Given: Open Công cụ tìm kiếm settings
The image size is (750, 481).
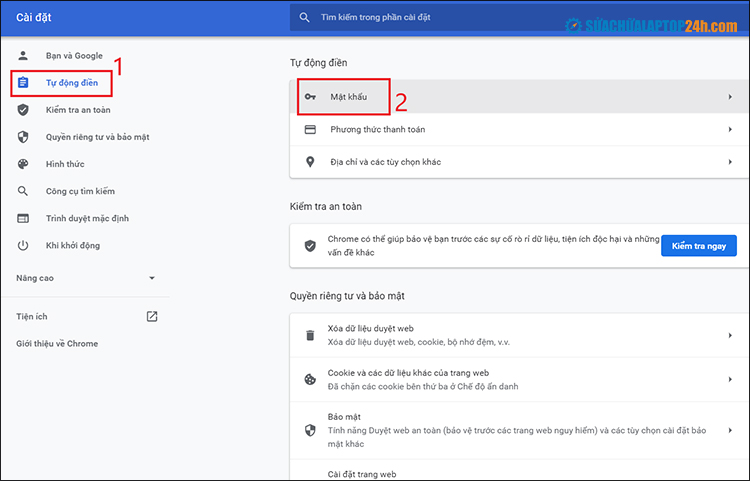Looking at the screenshot, I should (x=80, y=191).
